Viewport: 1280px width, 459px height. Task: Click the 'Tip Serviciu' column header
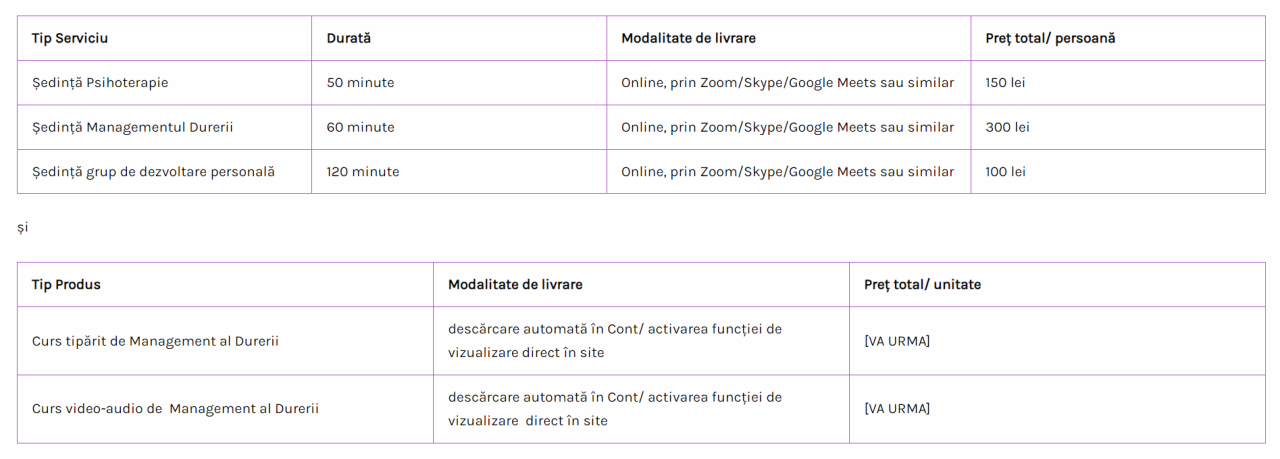click(70, 38)
